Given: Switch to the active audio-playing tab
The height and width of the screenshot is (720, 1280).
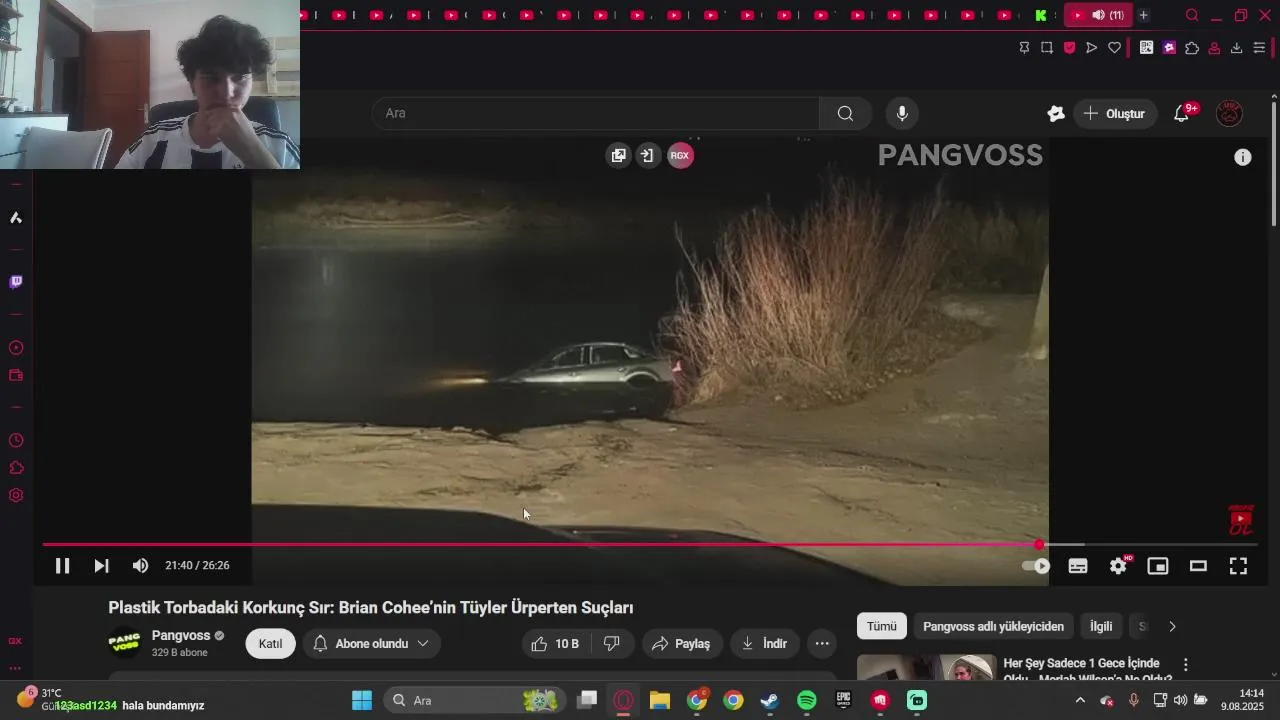Looking at the screenshot, I should coord(1098,15).
